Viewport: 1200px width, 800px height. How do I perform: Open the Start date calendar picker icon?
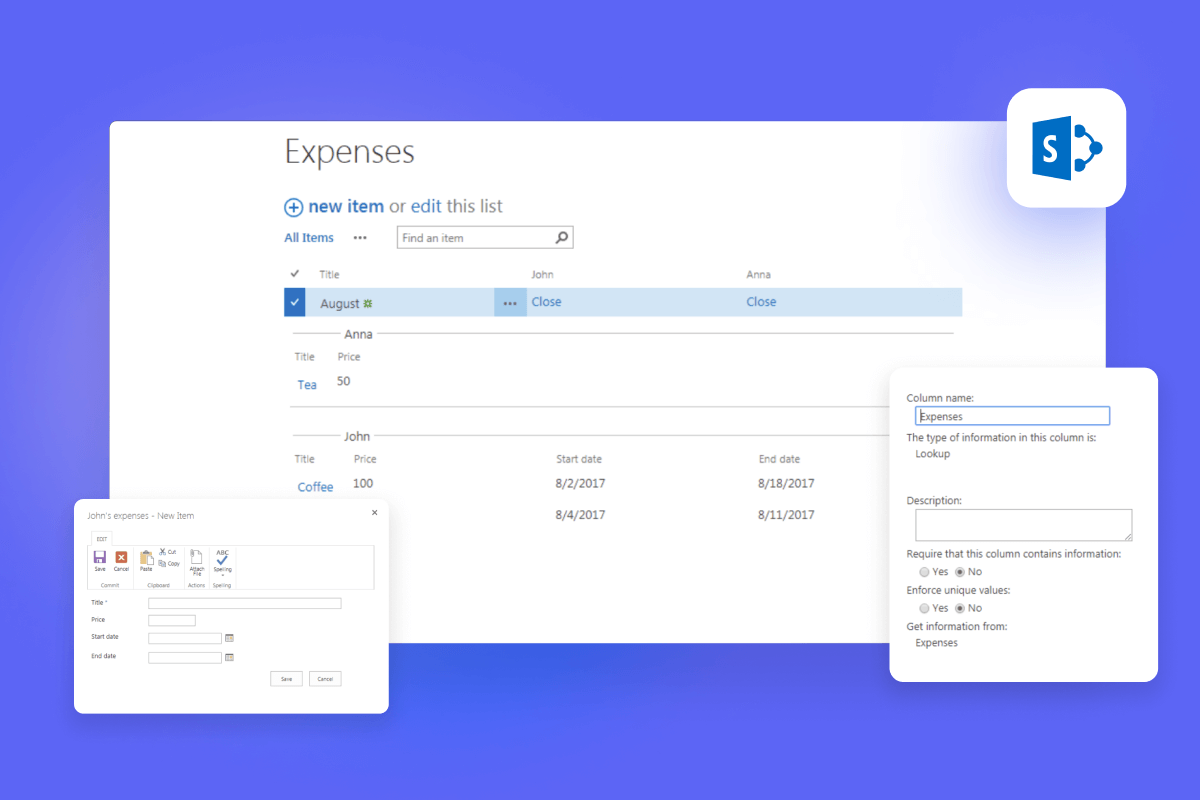click(x=229, y=638)
